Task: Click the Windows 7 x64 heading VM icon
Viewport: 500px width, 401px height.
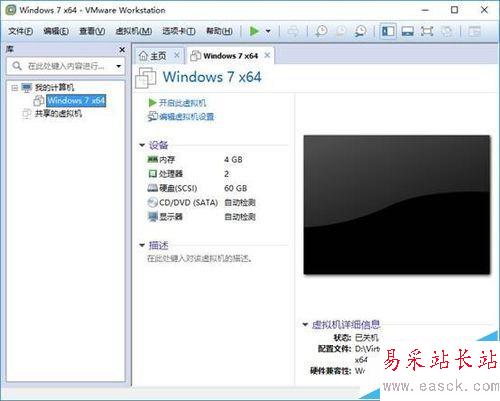Action: click(146, 78)
